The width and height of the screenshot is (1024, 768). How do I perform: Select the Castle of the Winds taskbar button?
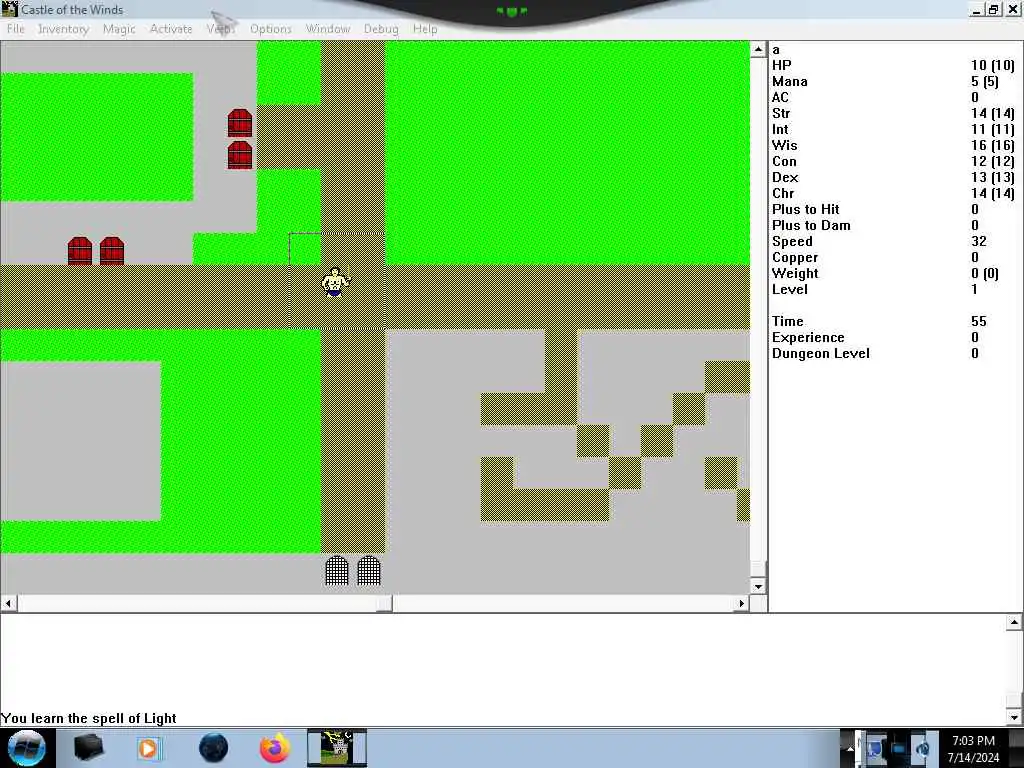(x=337, y=748)
